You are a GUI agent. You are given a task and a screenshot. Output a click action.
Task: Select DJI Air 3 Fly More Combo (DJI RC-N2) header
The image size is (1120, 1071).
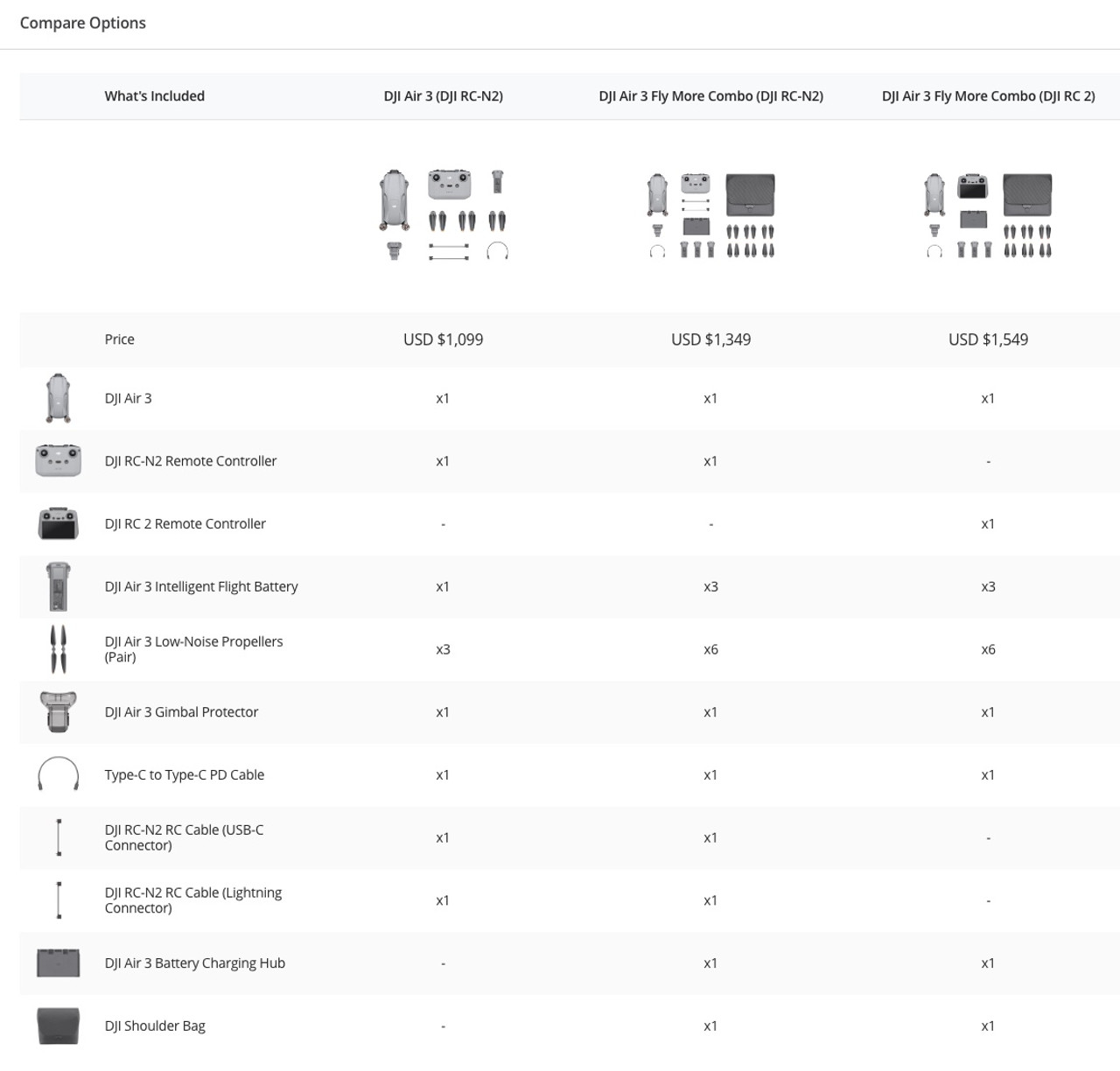click(711, 96)
